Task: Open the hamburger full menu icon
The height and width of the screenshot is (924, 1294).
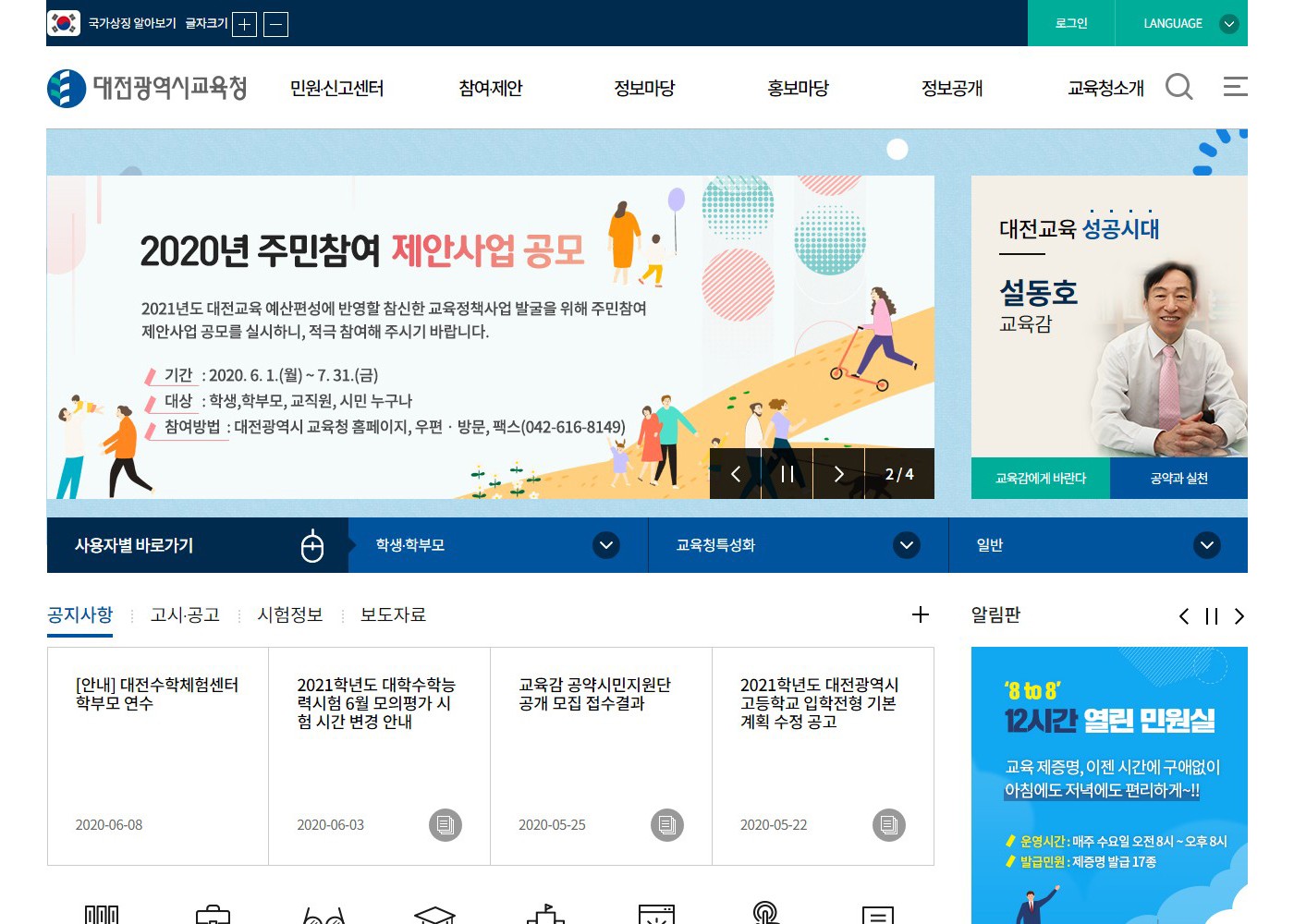Action: click(1235, 87)
